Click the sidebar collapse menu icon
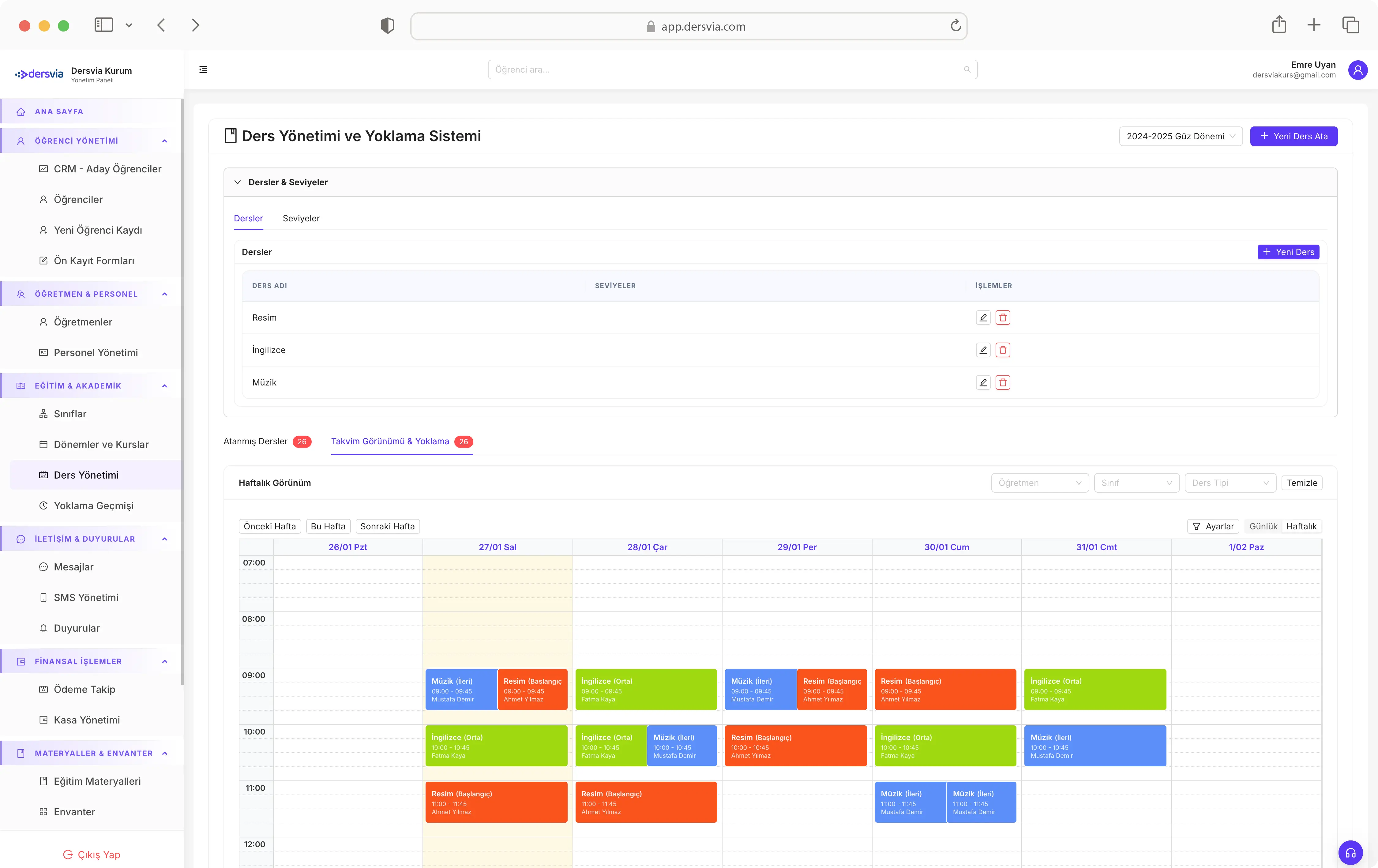The width and height of the screenshot is (1378, 868). click(203, 69)
